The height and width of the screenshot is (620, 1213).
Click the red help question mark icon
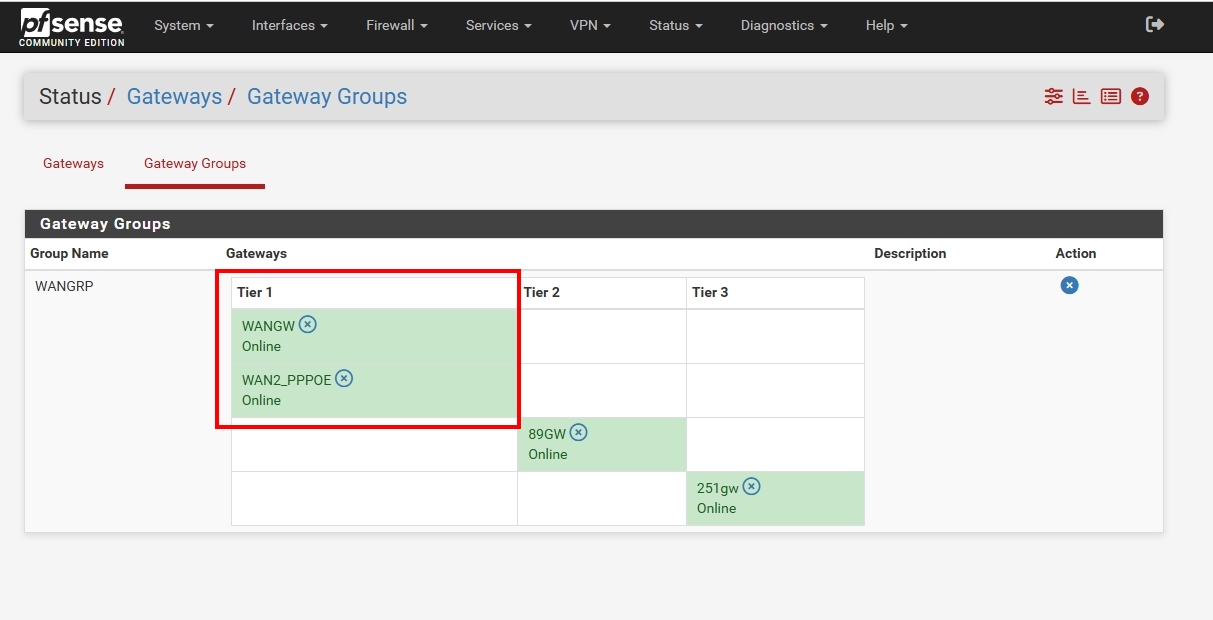click(1139, 97)
